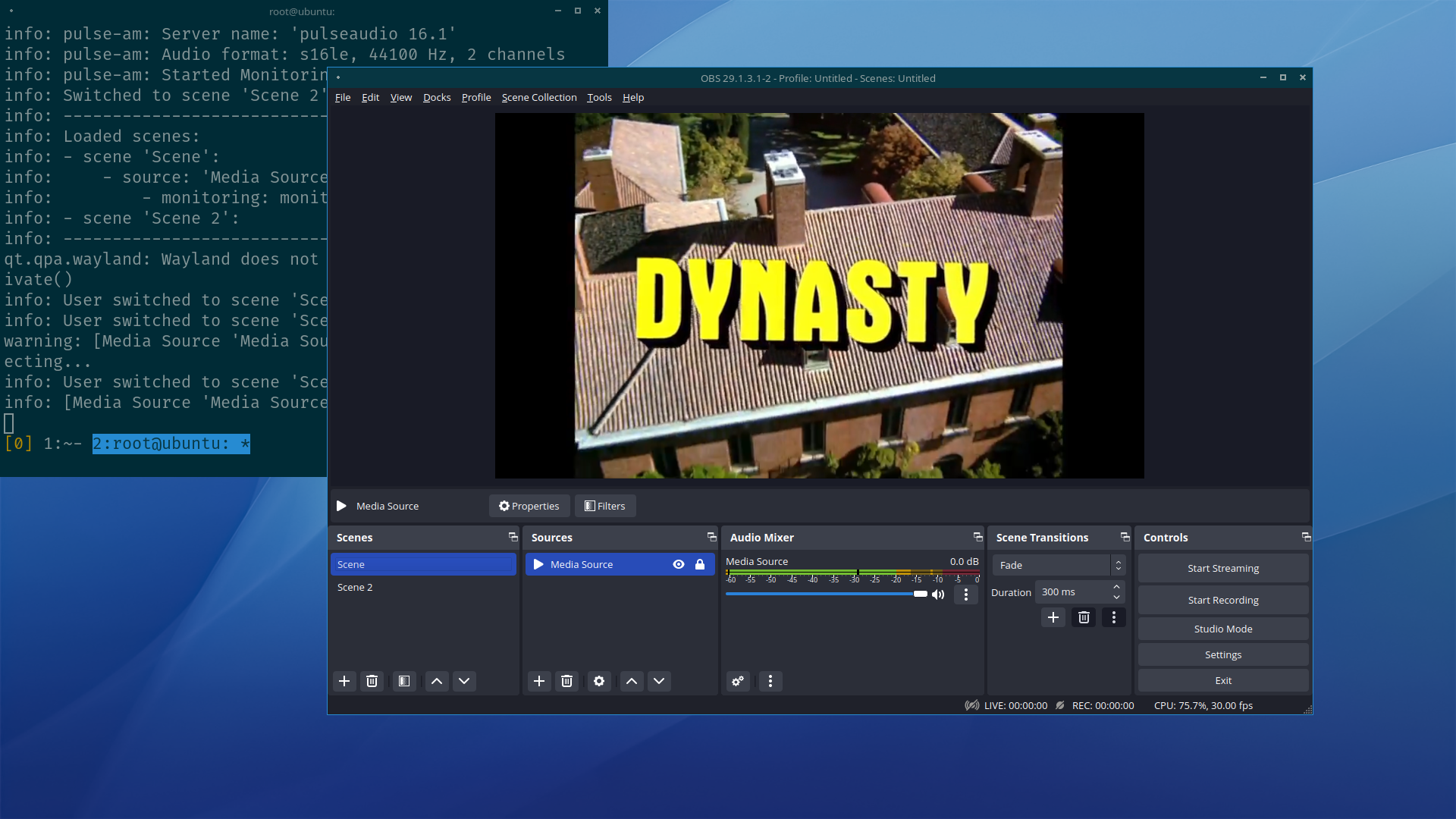Select Scene 2 in the Scenes list
Screen dimensions: 1456x819
pos(423,587)
